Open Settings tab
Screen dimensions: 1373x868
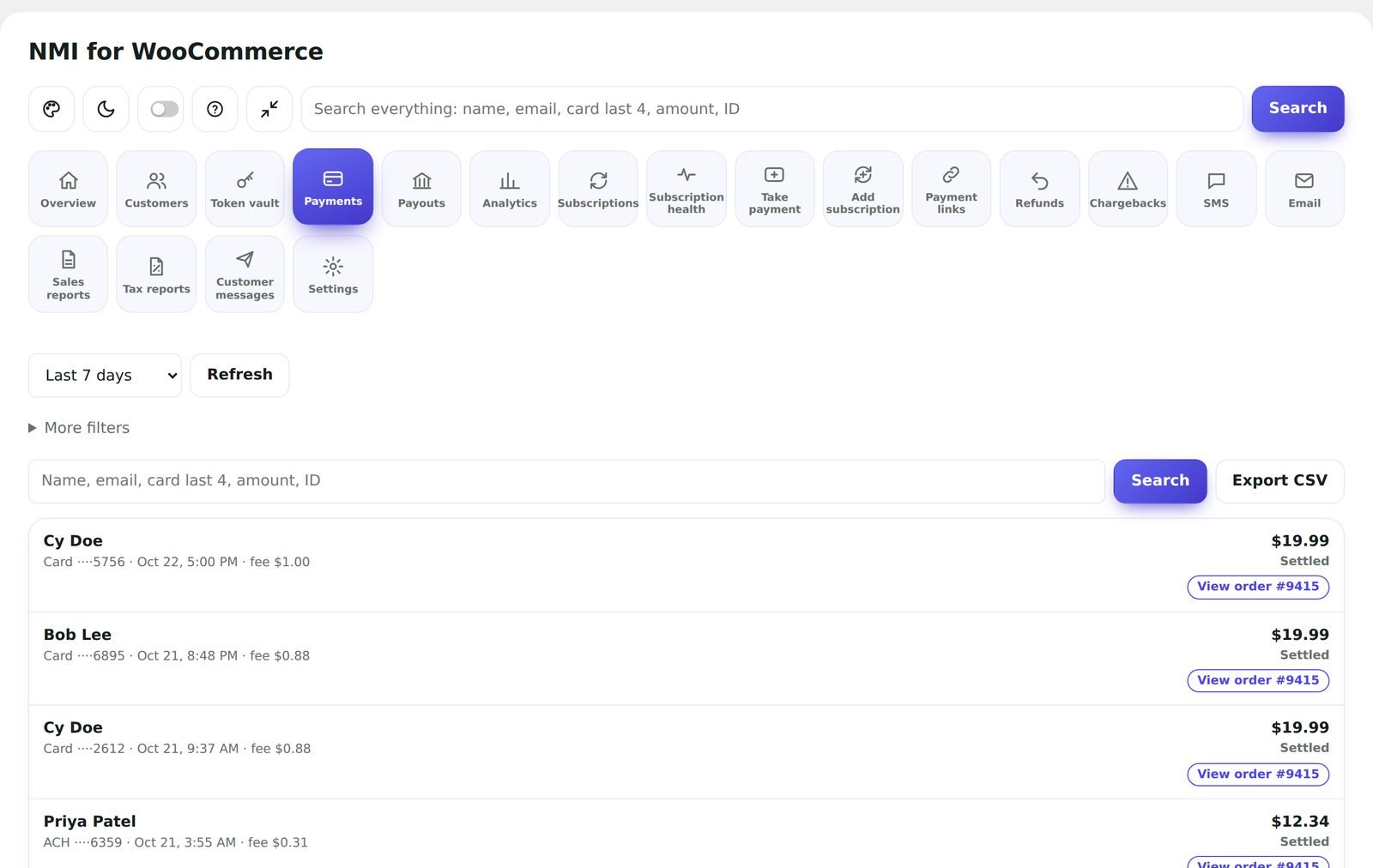tap(333, 274)
